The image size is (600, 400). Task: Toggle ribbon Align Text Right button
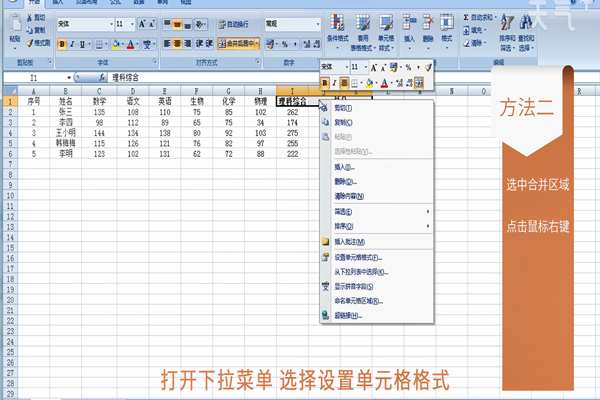click(187, 44)
